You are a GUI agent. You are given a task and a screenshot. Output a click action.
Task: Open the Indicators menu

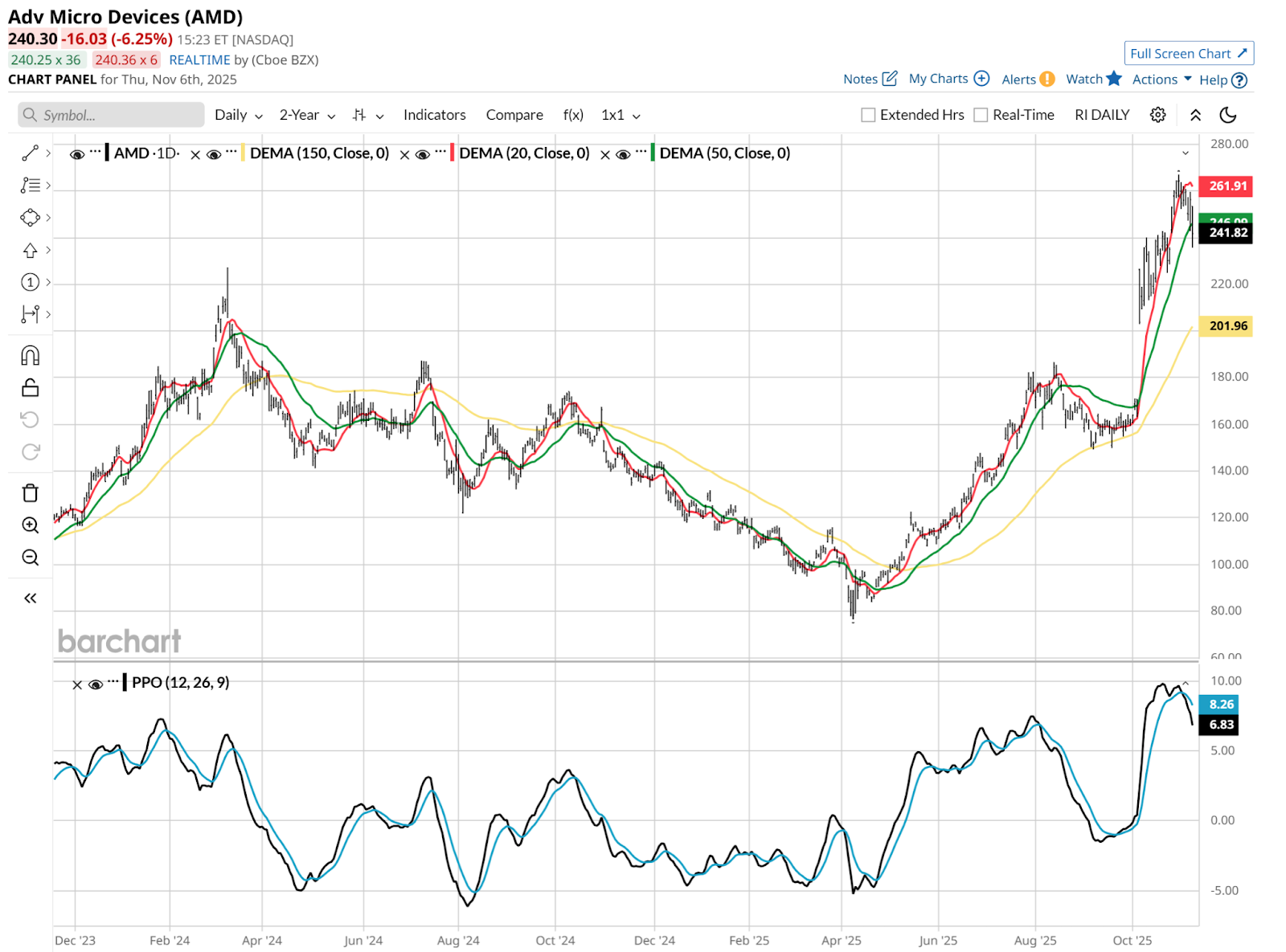tap(434, 115)
